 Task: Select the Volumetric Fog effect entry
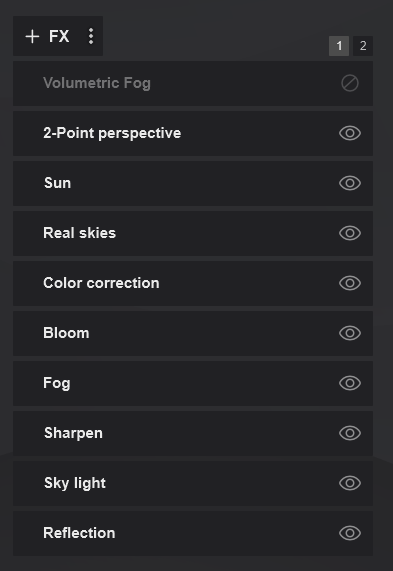[193, 83]
